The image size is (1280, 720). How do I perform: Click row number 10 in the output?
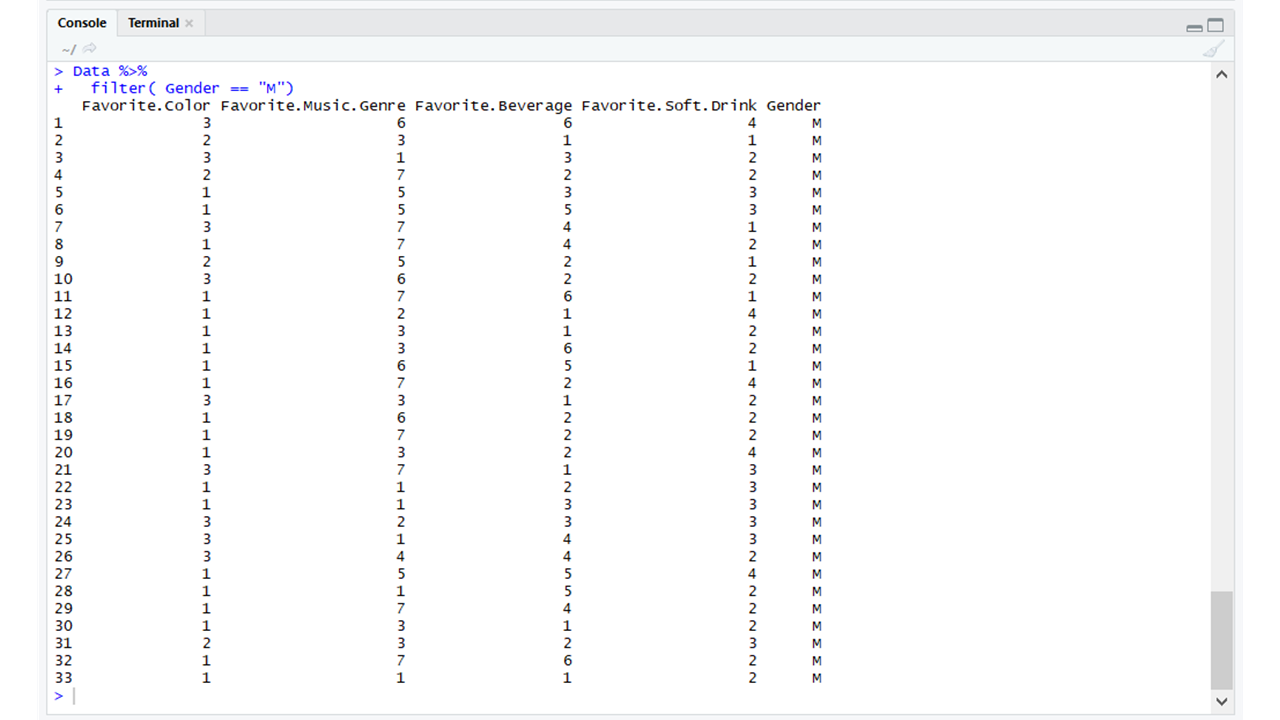pyautogui.click(x=63, y=279)
